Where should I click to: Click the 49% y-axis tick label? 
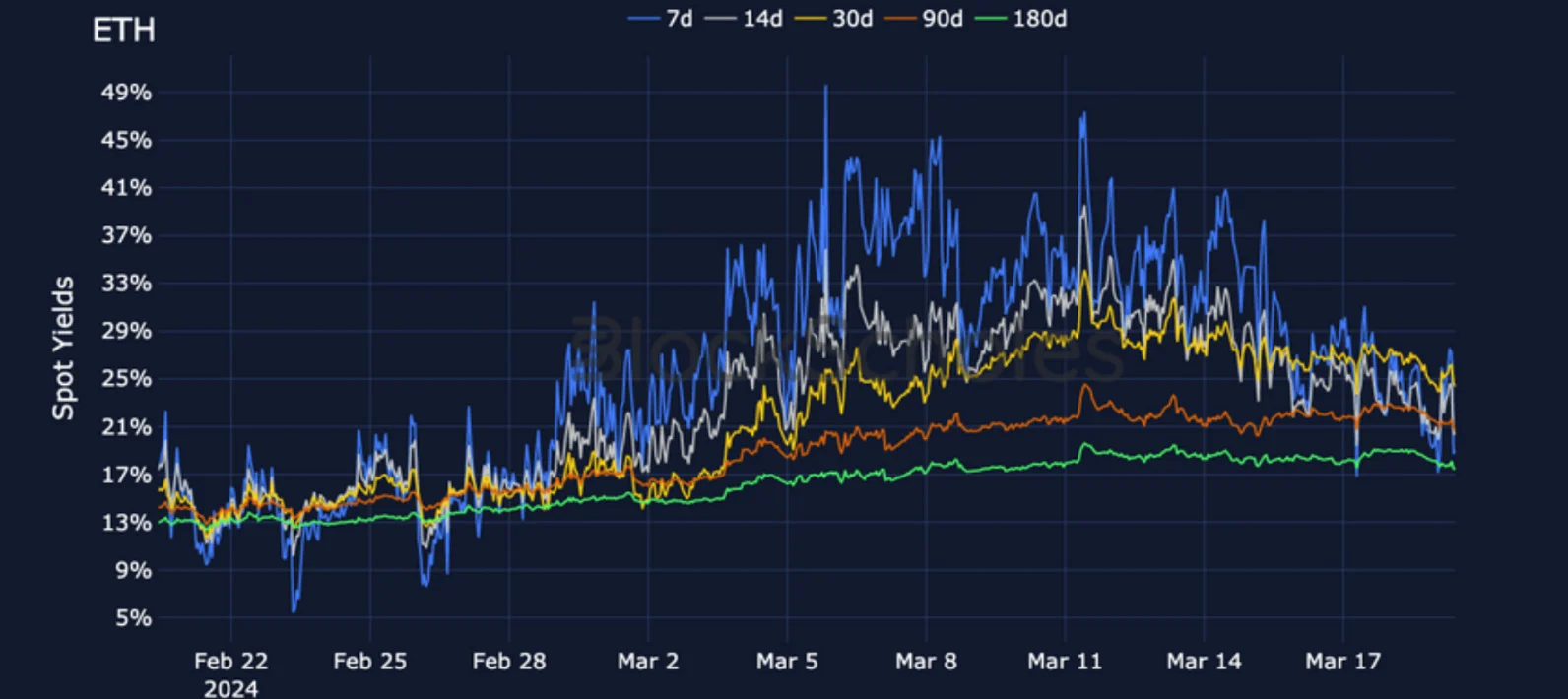[126, 93]
